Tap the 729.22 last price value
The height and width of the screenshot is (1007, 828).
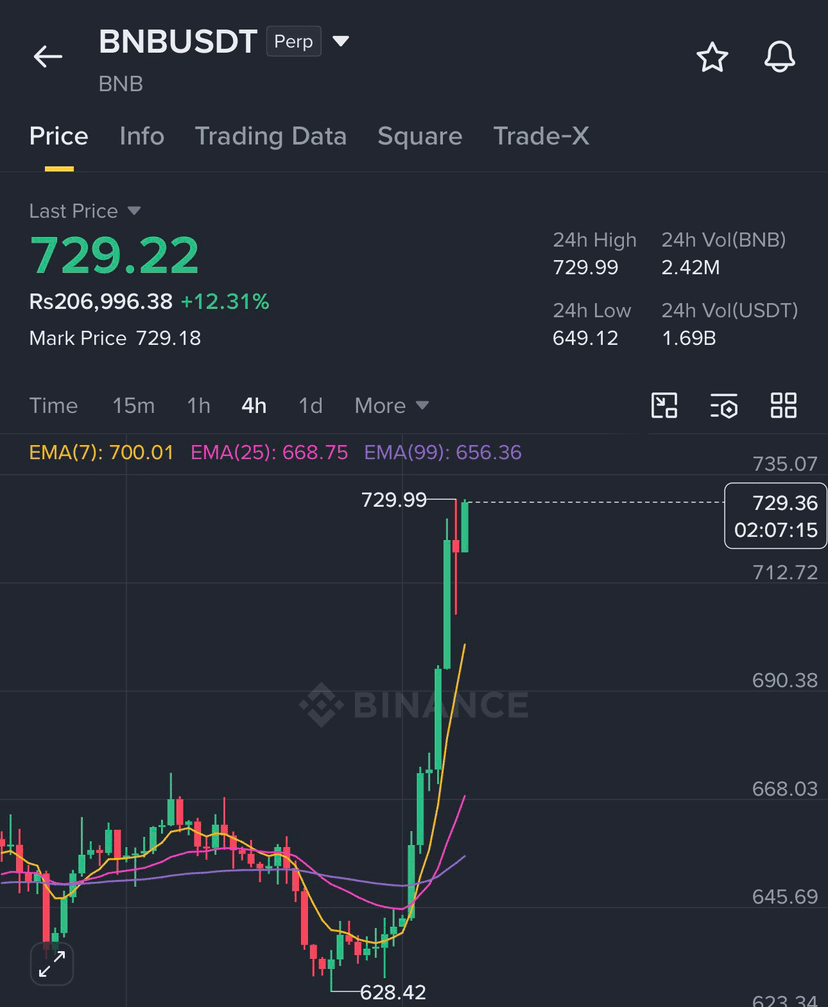point(114,256)
